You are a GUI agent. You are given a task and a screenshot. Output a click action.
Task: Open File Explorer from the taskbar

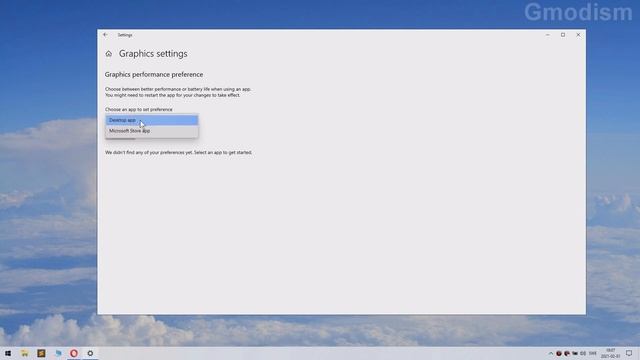coord(24,353)
